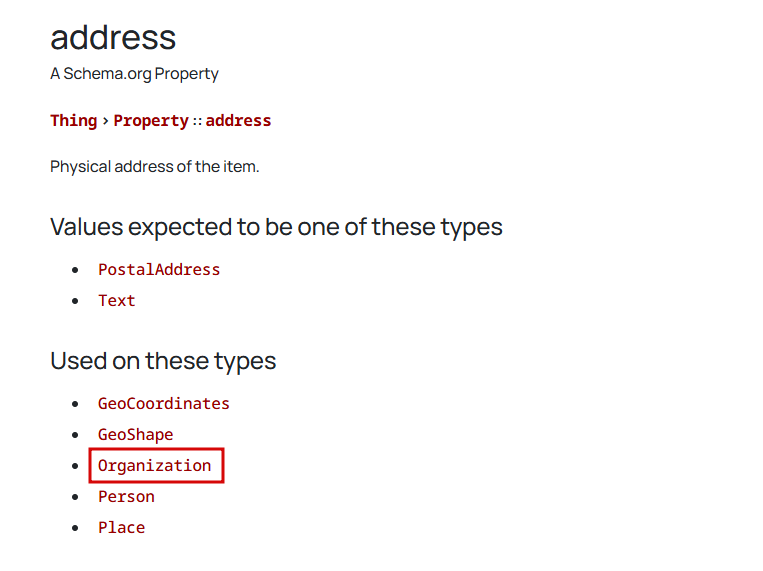
Task: Click the 'A Schema.org Property' subtitle
Action: point(134,74)
